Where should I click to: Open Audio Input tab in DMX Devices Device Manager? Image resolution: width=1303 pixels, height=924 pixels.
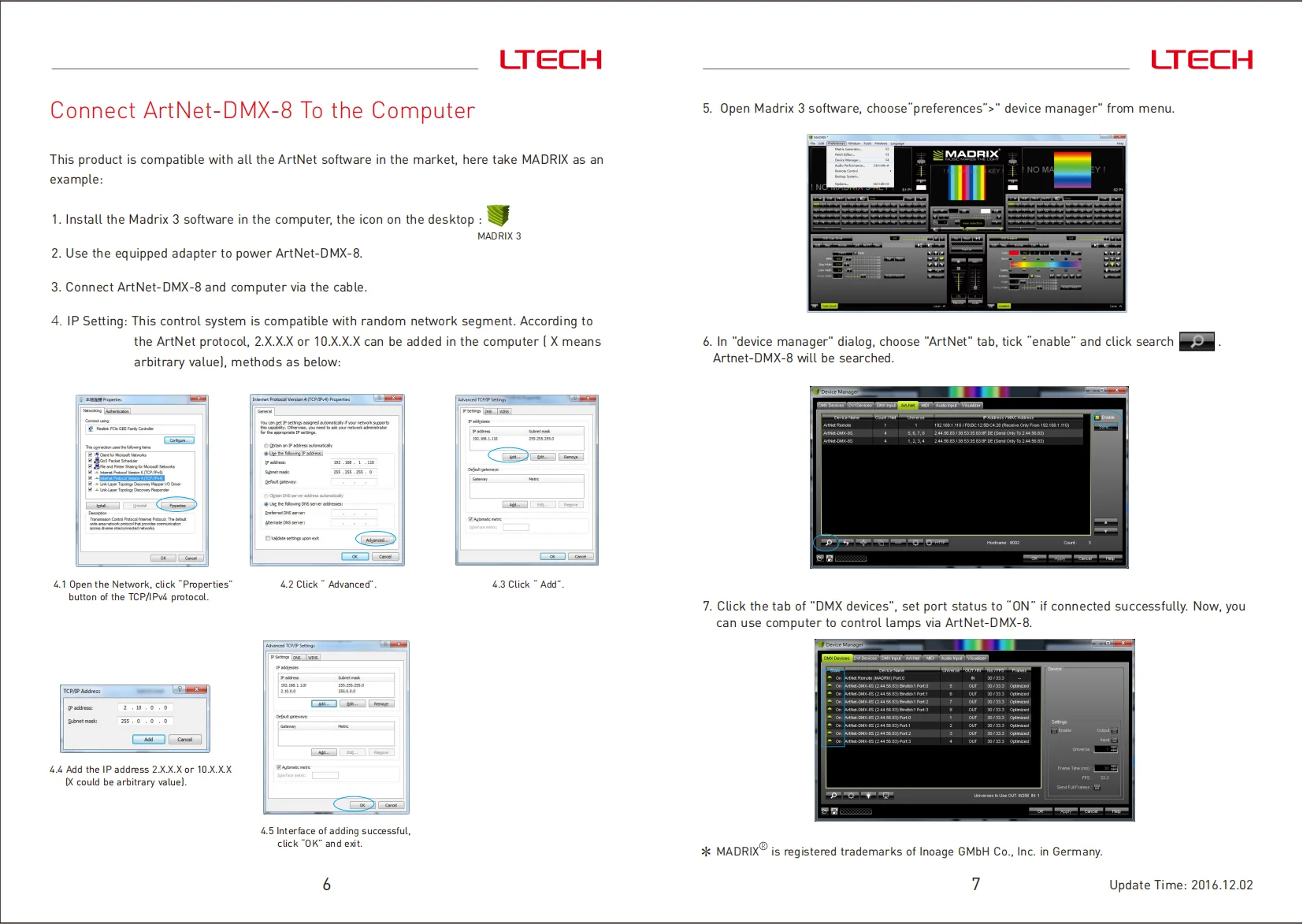coord(952,659)
